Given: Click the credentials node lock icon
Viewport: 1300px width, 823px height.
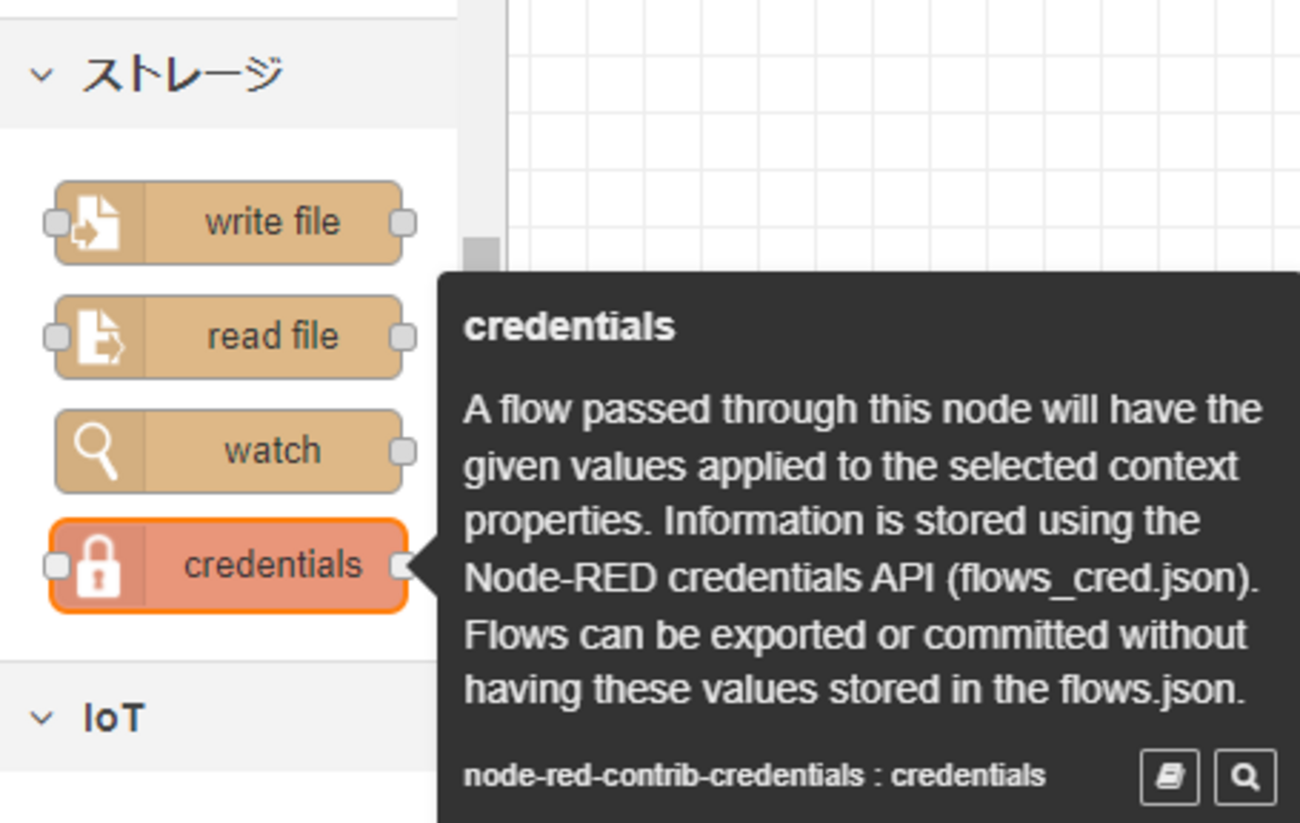Looking at the screenshot, I should pos(97,566).
